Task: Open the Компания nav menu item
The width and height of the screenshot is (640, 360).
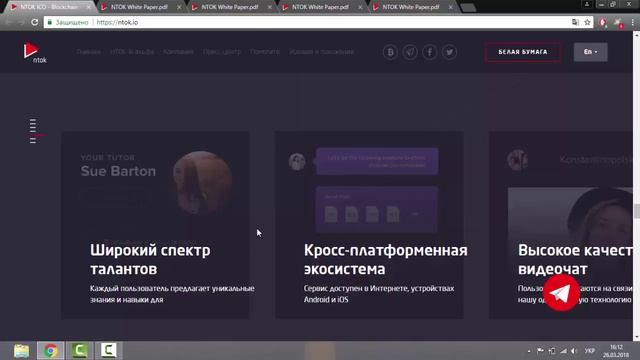Action: coord(178,52)
